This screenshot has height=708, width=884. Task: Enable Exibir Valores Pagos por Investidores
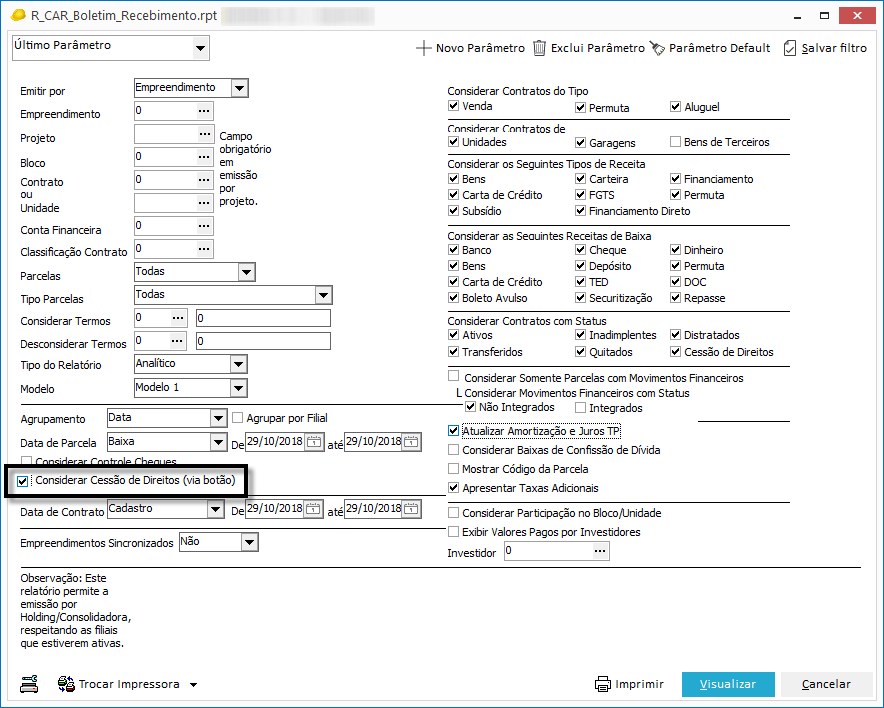tap(453, 532)
